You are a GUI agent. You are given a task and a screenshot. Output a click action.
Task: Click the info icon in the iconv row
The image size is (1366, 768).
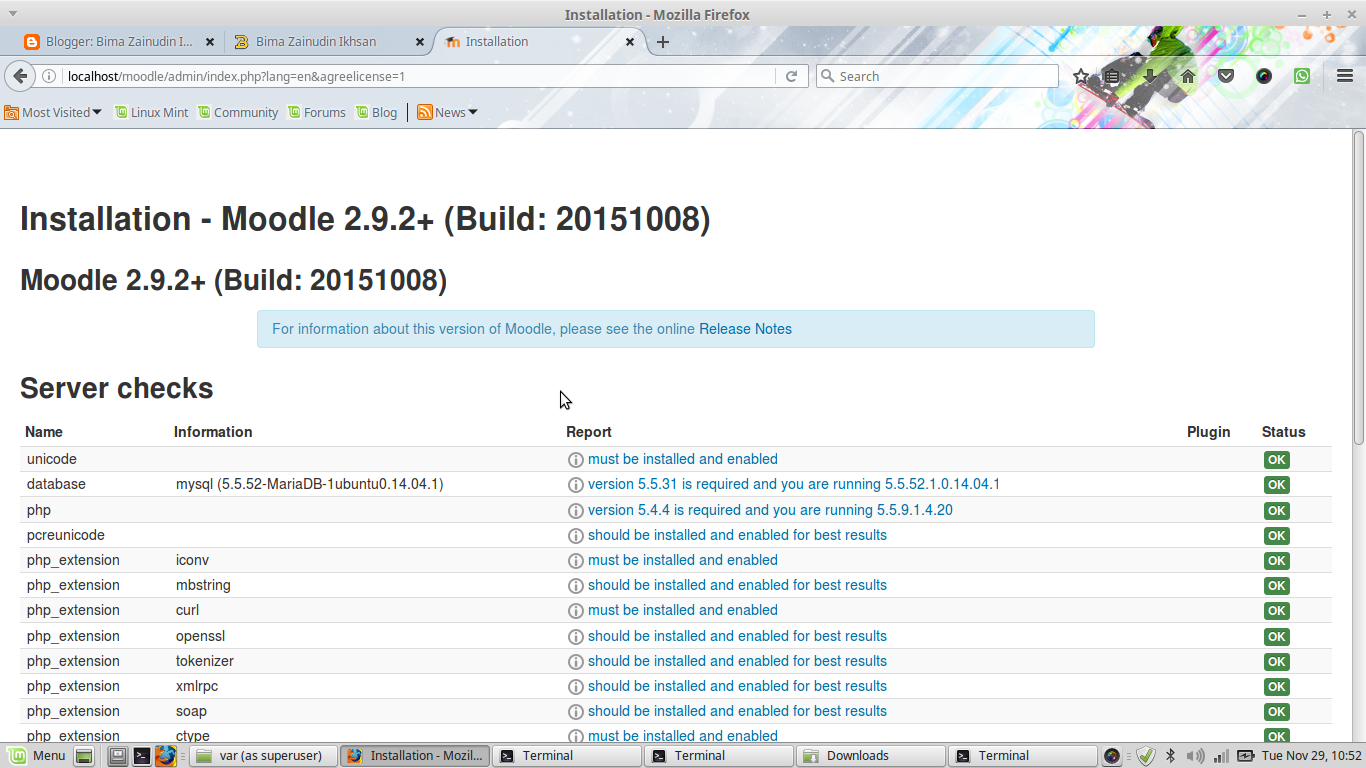tap(576, 561)
